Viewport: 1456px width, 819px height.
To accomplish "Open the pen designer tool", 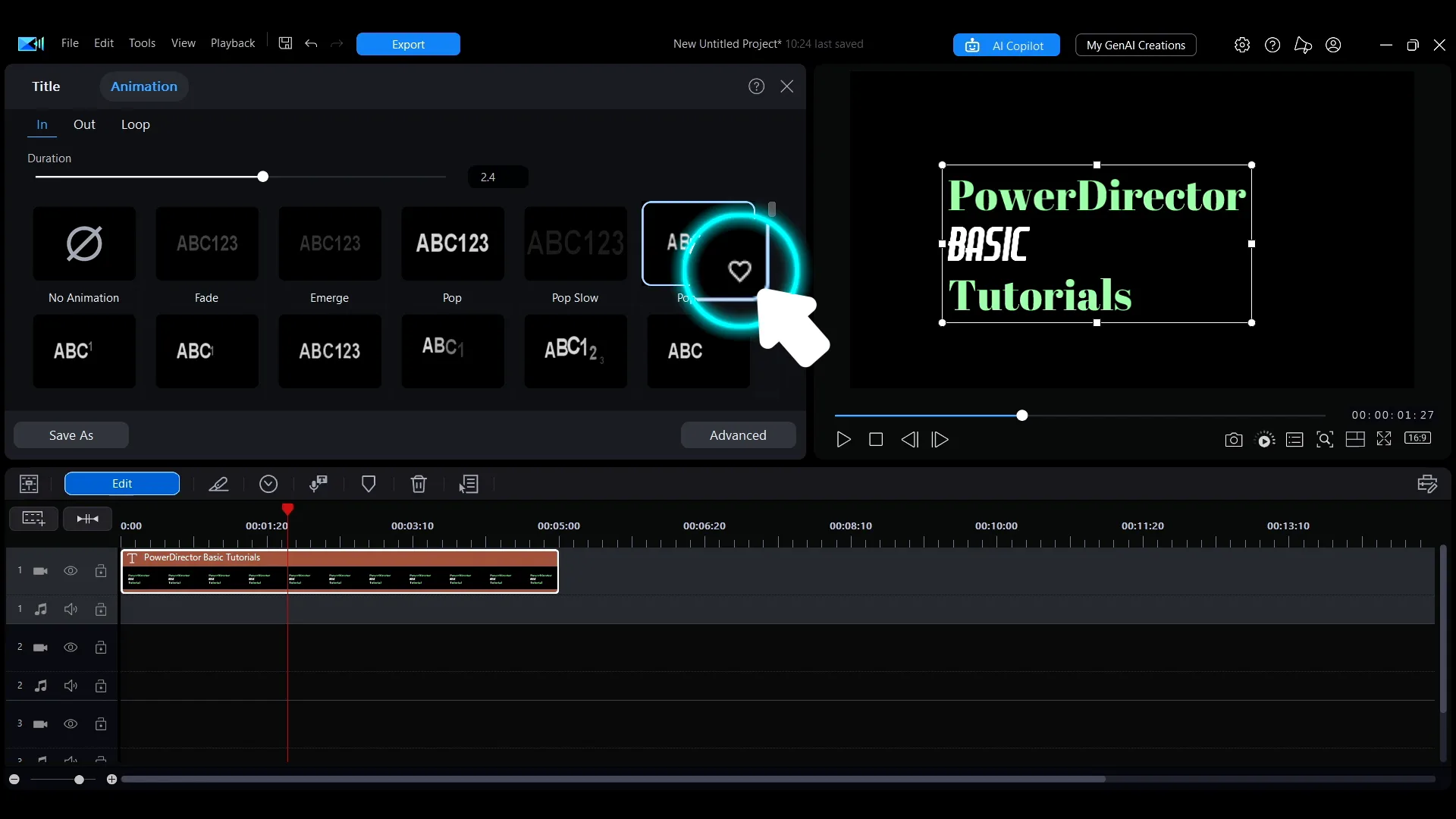I will point(218,484).
